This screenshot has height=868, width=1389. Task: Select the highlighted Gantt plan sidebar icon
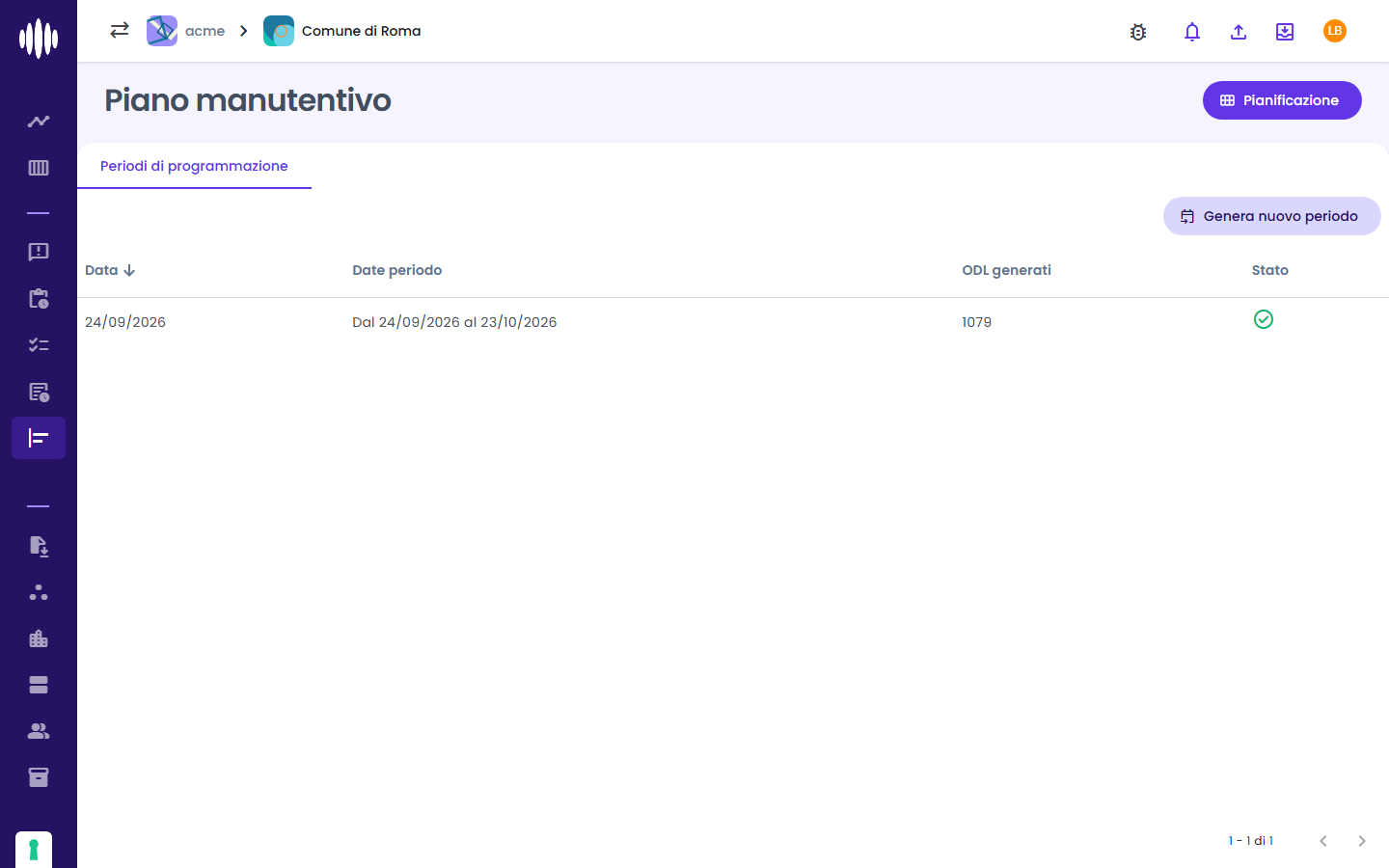pyautogui.click(x=39, y=438)
